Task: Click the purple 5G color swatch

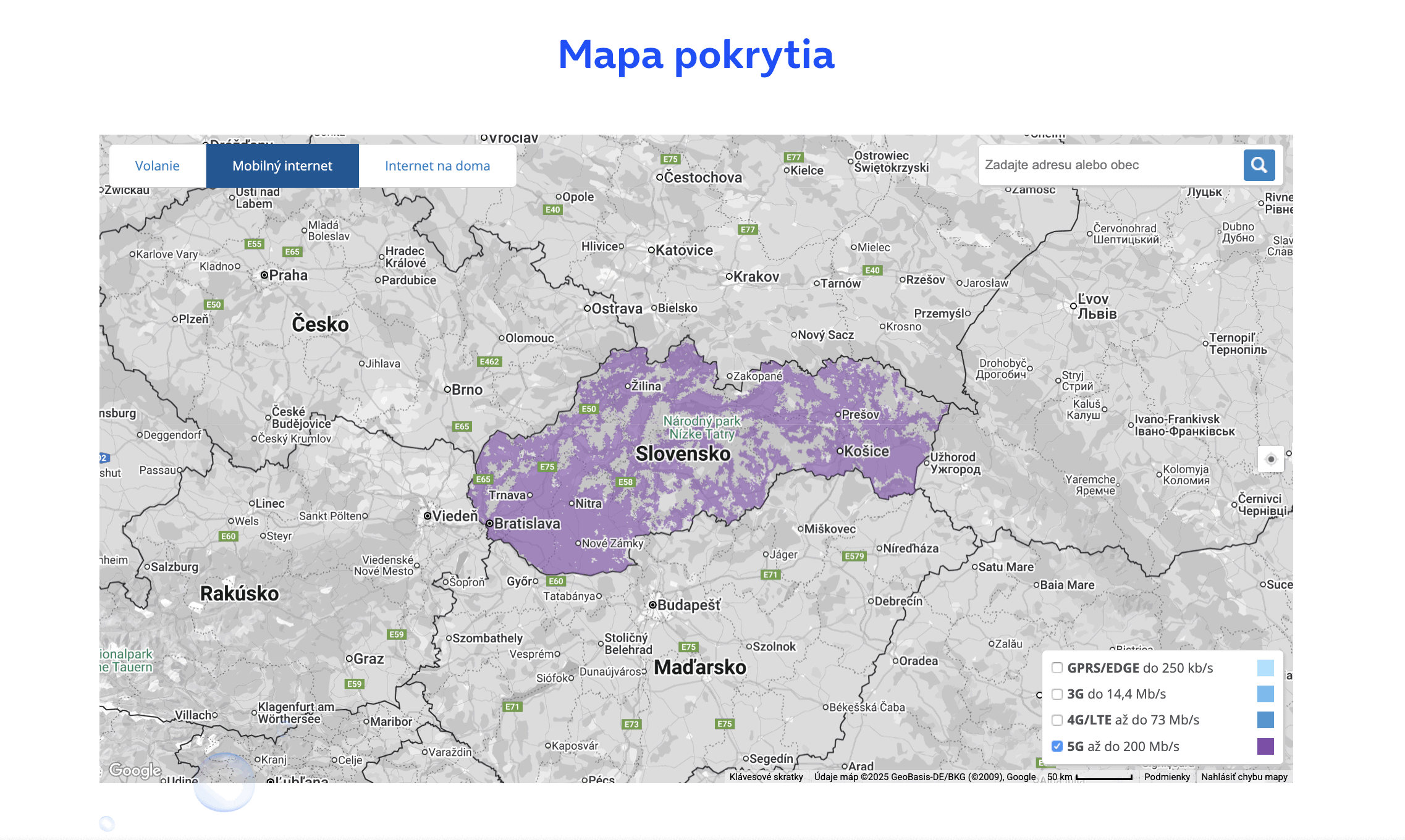Action: [x=1265, y=746]
